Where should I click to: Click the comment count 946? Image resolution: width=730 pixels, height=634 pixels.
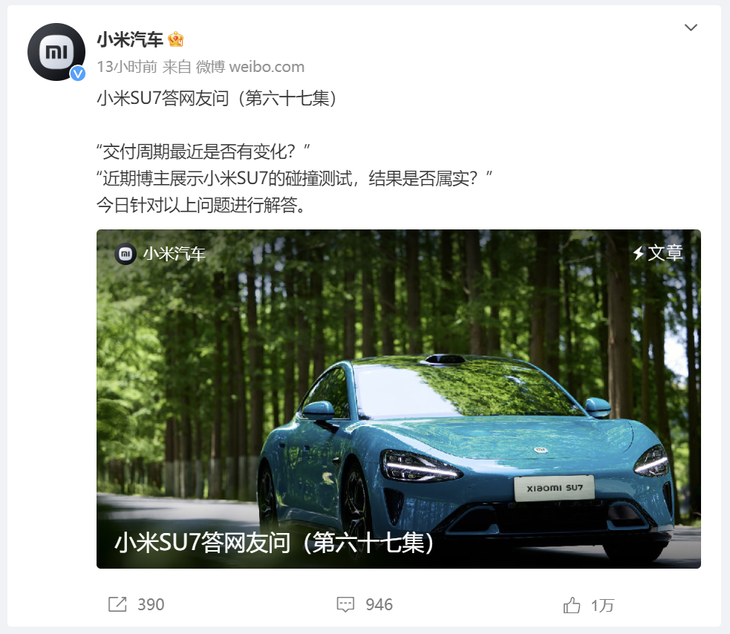pyautogui.click(x=379, y=605)
